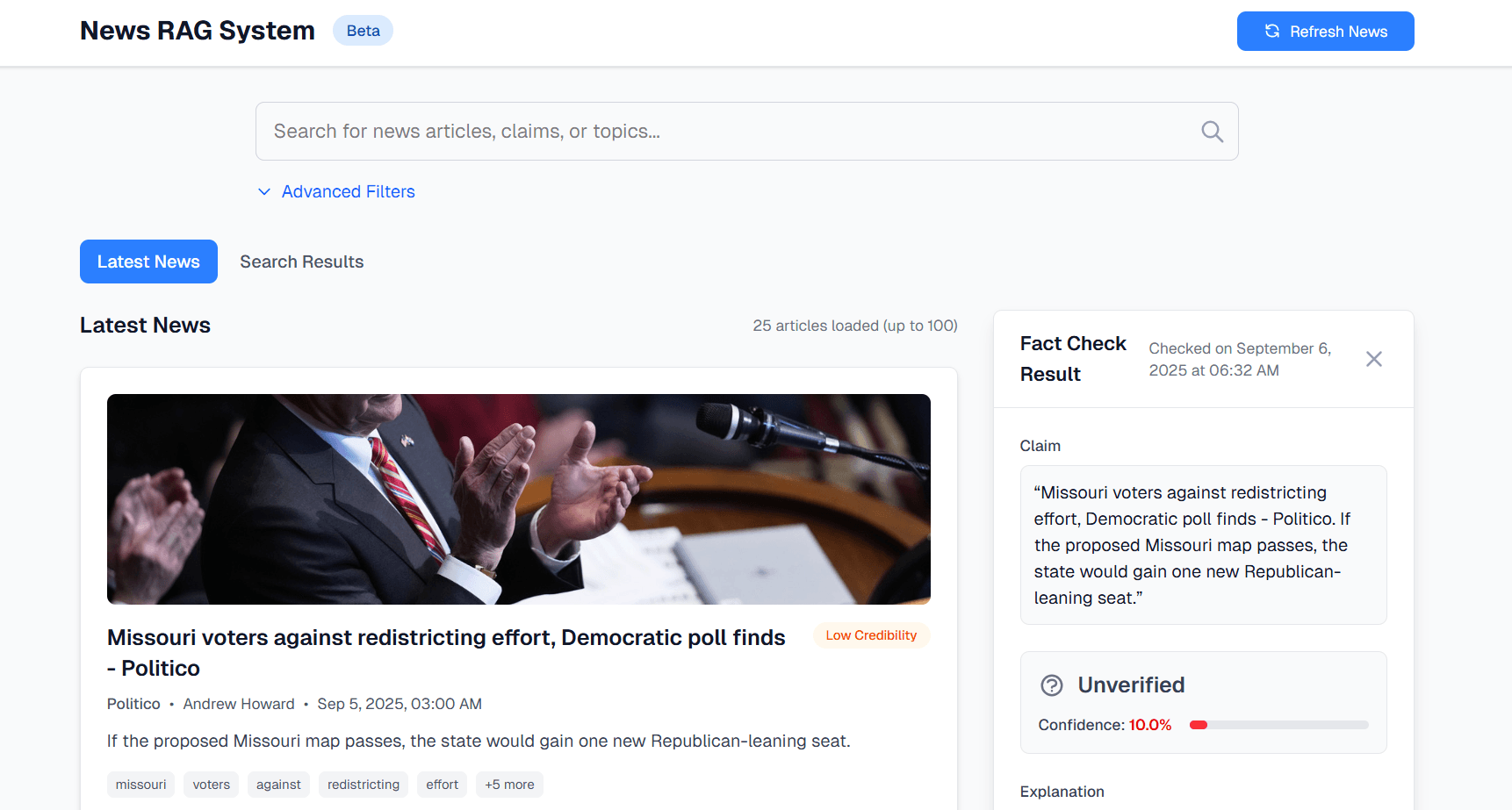Click the article's podium microphone image

point(518,498)
